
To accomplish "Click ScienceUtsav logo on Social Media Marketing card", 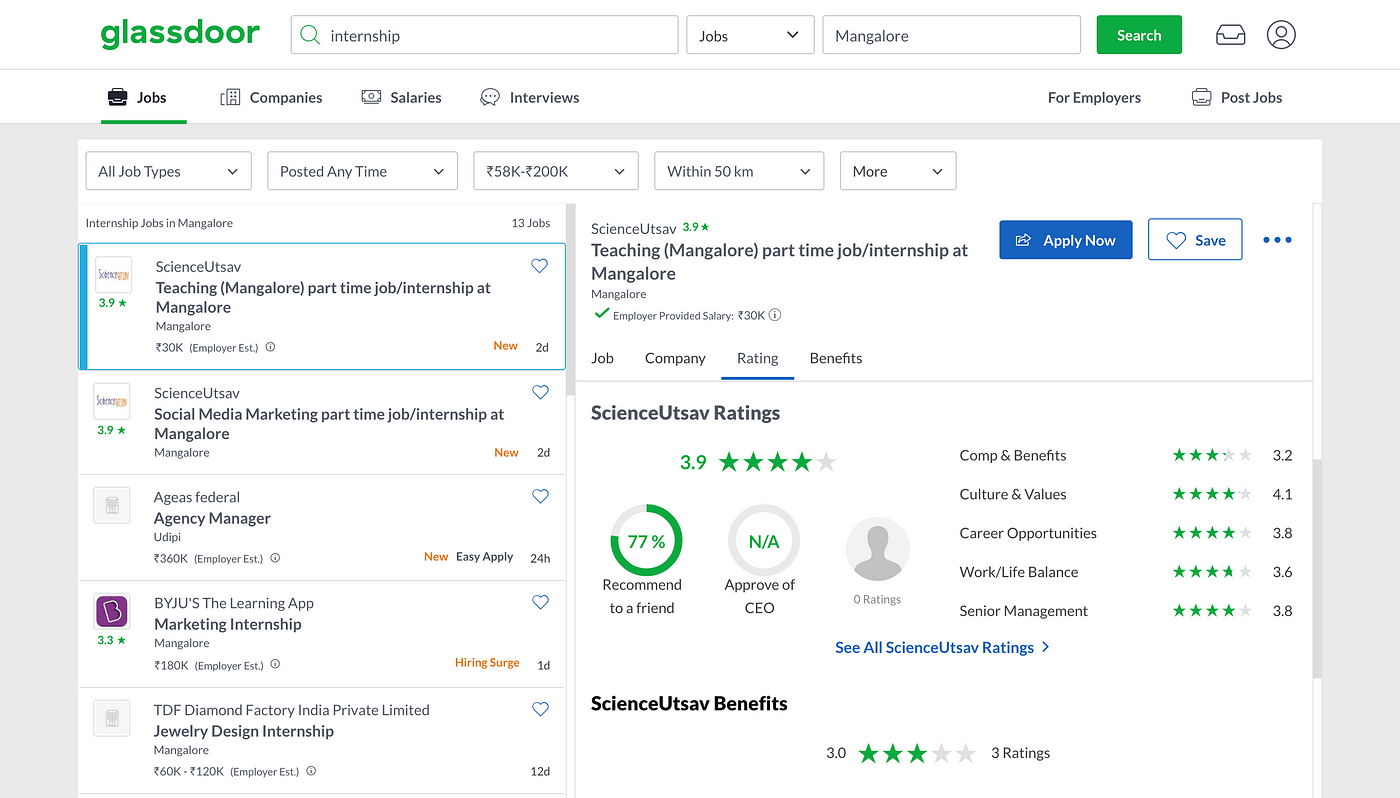I will (x=112, y=401).
